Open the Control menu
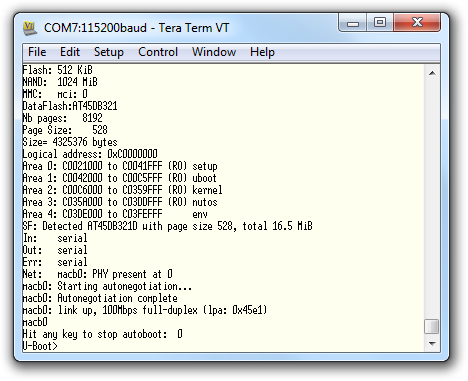468x381 pixels. pyautogui.click(x=158, y=52)
